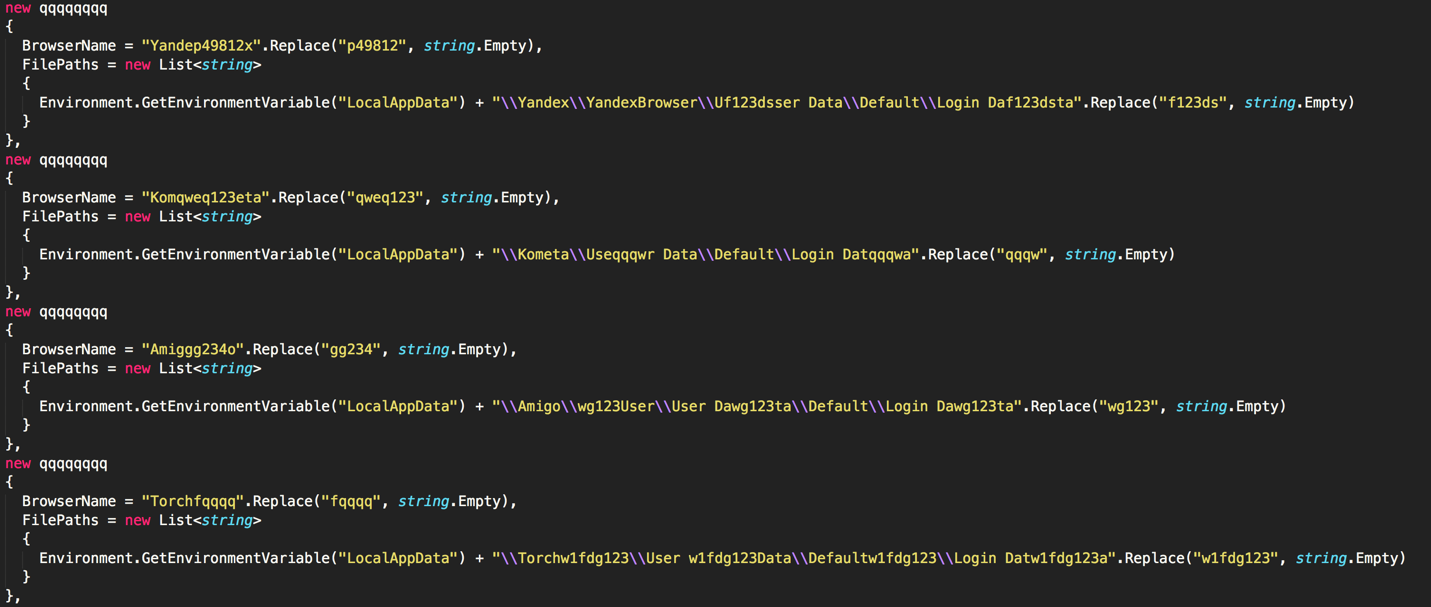Click string.Empty ending the Torch path line
Screen dimensions: 1431x607
pyautogui.click(x=1346, y=559)
